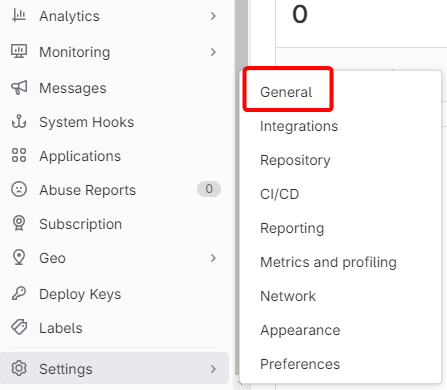
Task: Open Repository settings
Action: (295, 160)
